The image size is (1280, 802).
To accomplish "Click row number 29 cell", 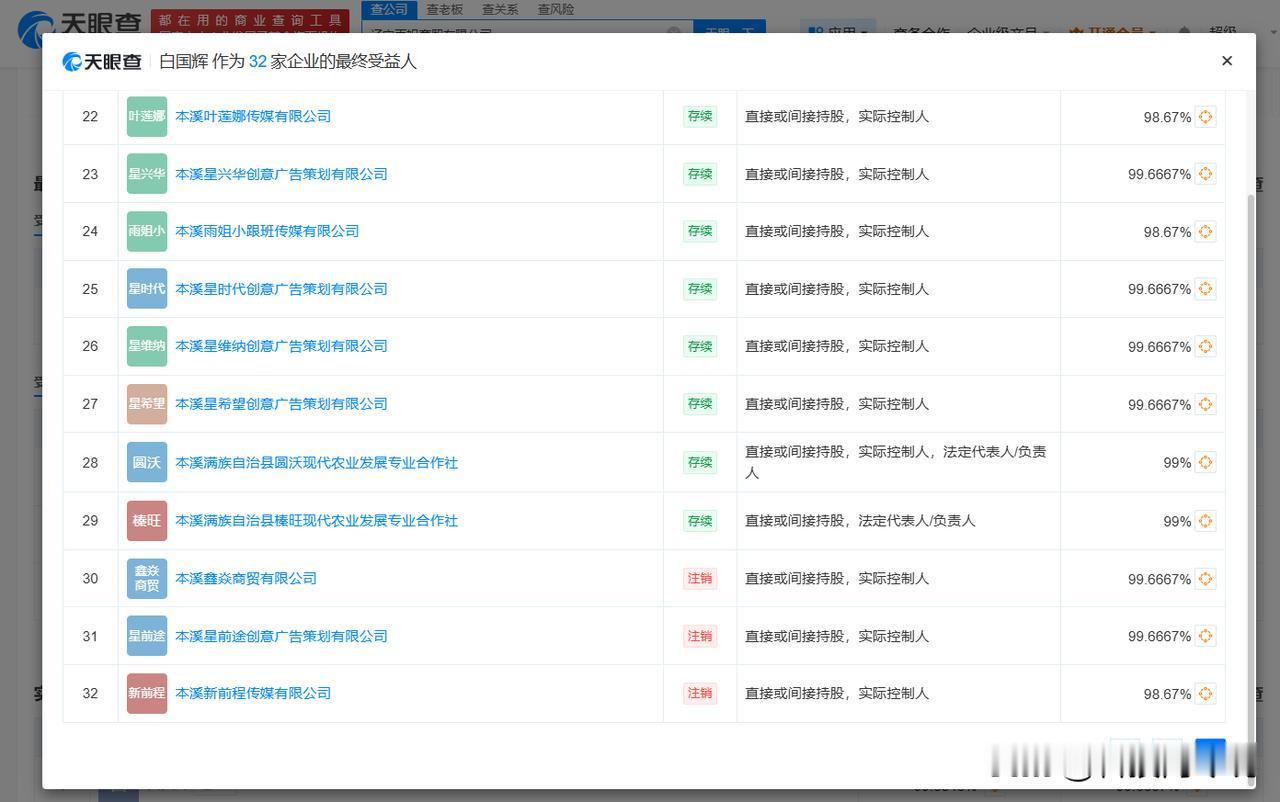I will pyautogui.click(x=90, y=521).
